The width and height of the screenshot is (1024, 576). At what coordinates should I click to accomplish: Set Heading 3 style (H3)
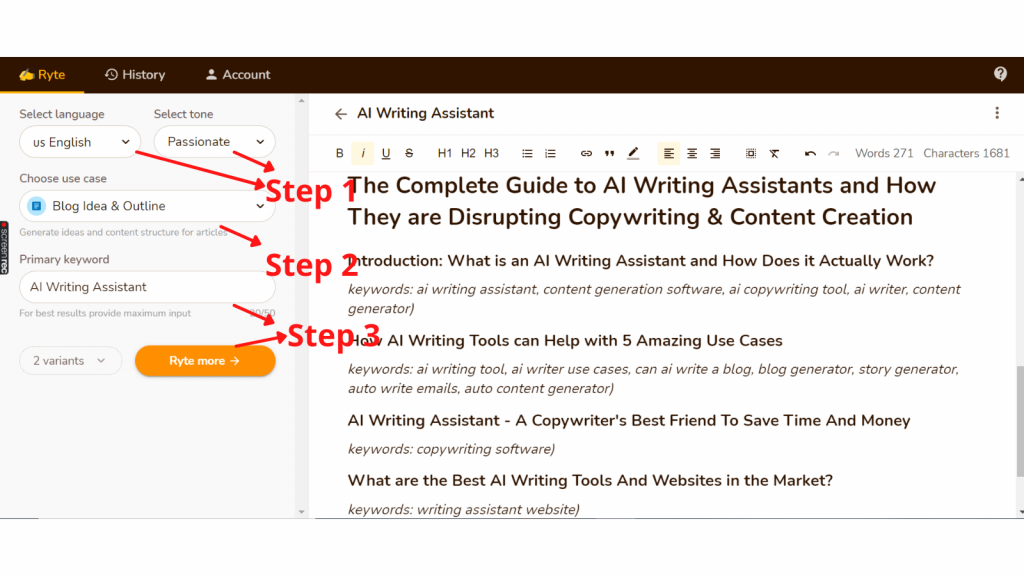pos(492,153)
